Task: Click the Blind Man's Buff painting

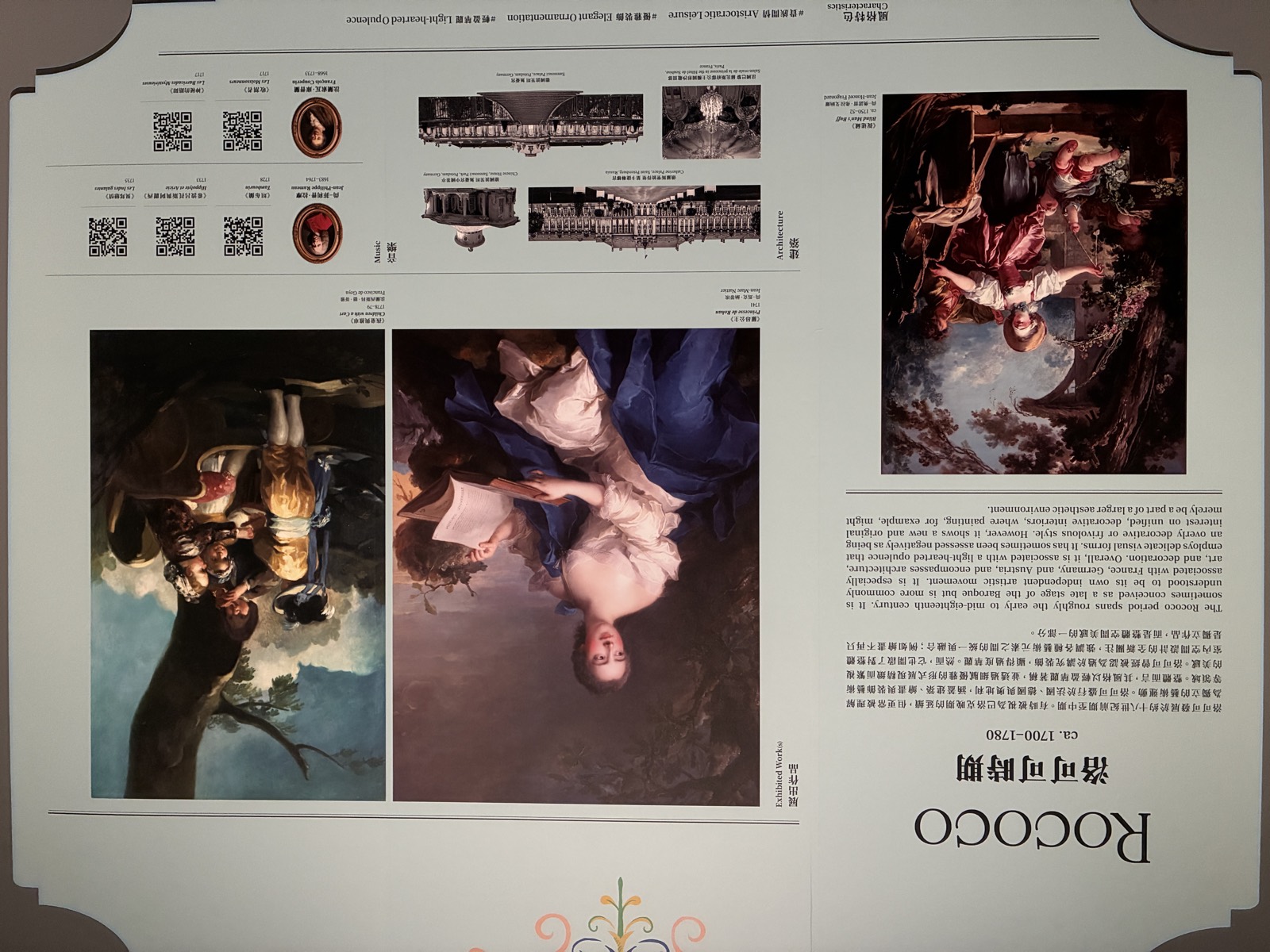Action: point(1034,282)
